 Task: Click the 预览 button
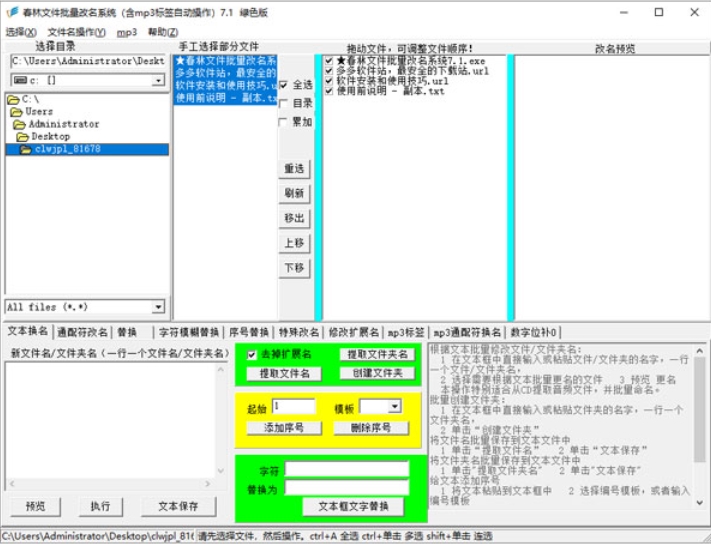point(35,506)
